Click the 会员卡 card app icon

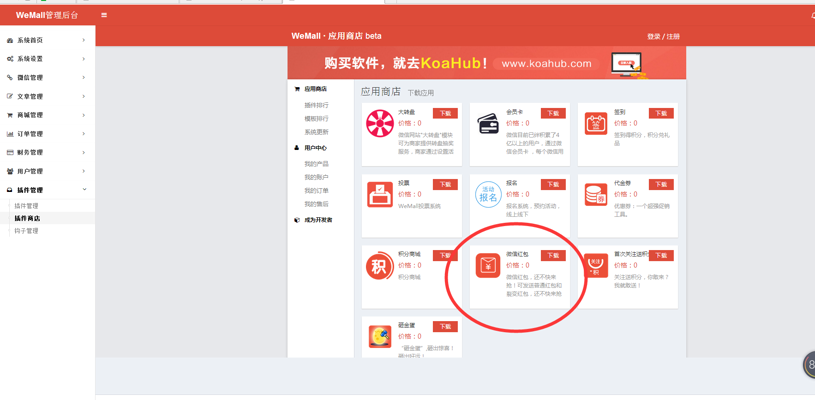pyautogui.click(x=488, y=124)
